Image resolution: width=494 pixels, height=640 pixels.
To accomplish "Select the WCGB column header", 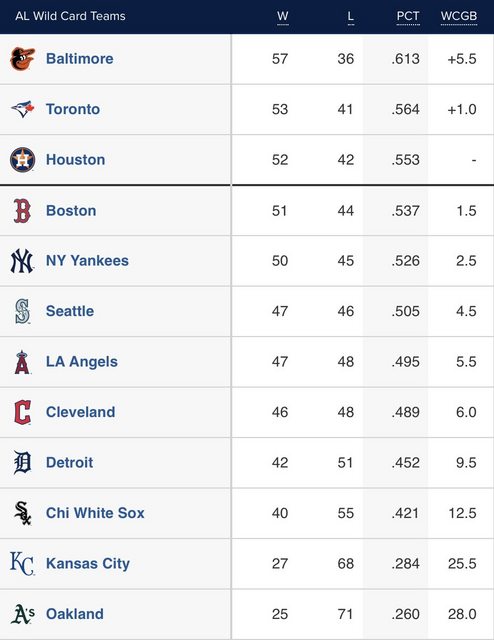I will pos(459,16).
